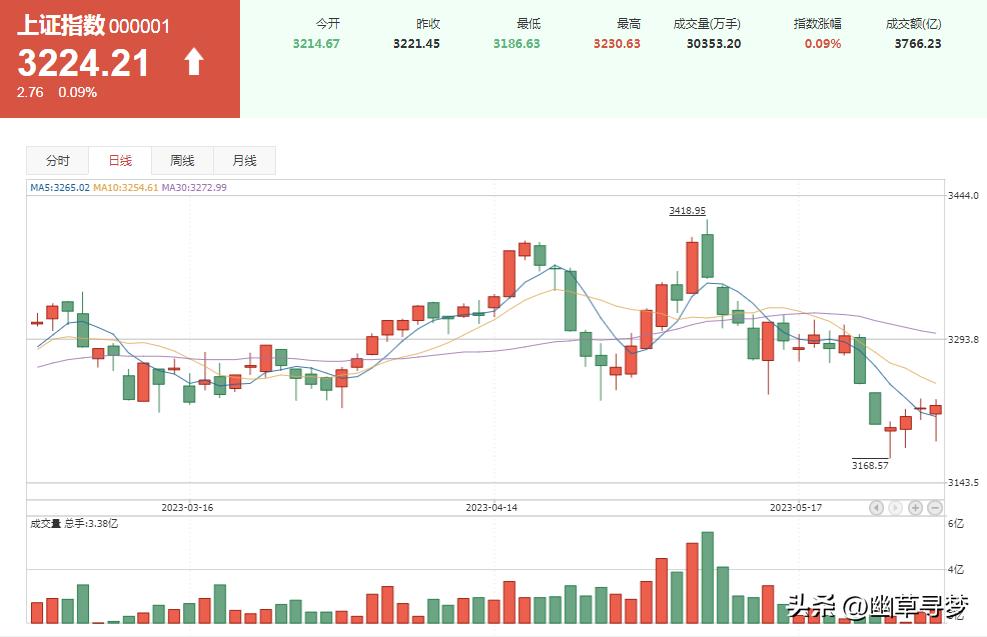
Task: Click the left arrow to pan chart back
Action: [x=876, y=508]
